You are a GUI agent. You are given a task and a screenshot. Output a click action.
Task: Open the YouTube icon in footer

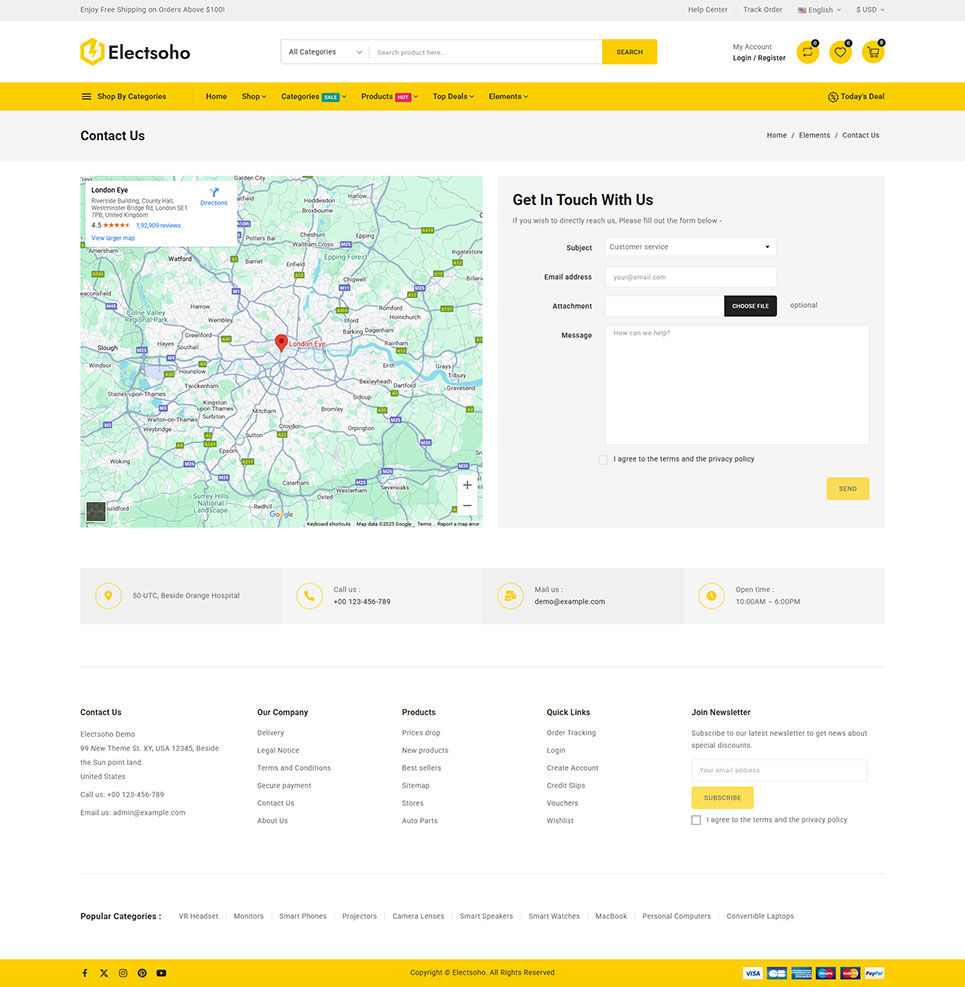pos(161,973)
